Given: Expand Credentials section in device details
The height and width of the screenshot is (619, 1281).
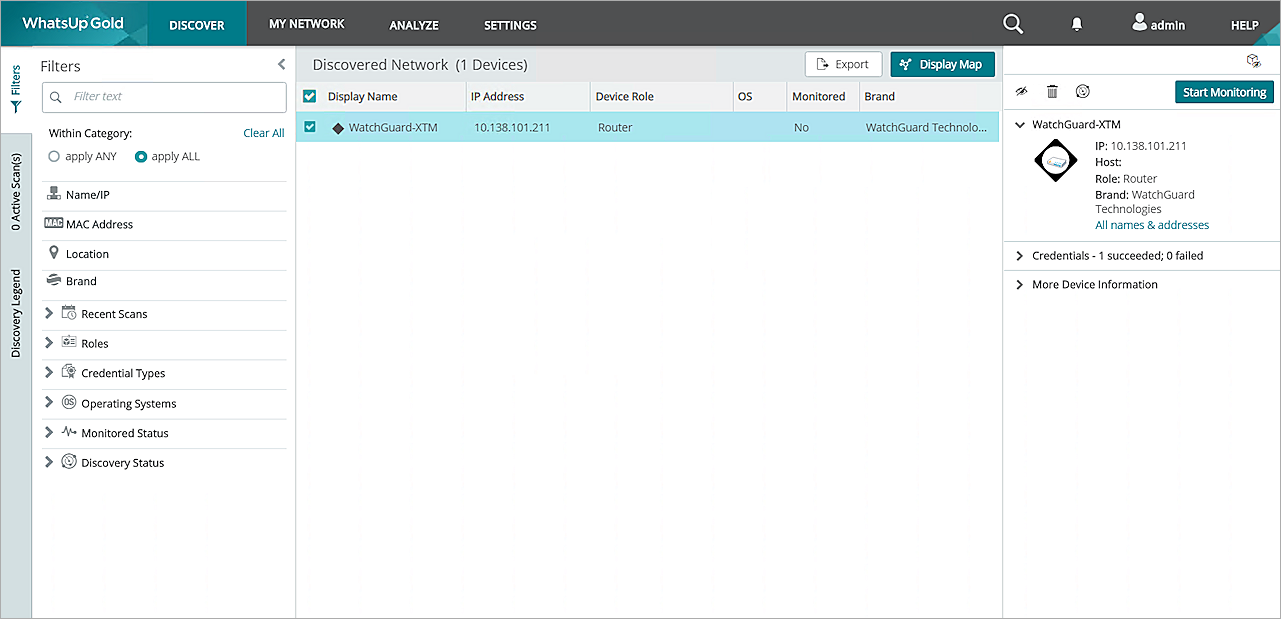Looking at the screenshot, I should [x=1020, y=256].
